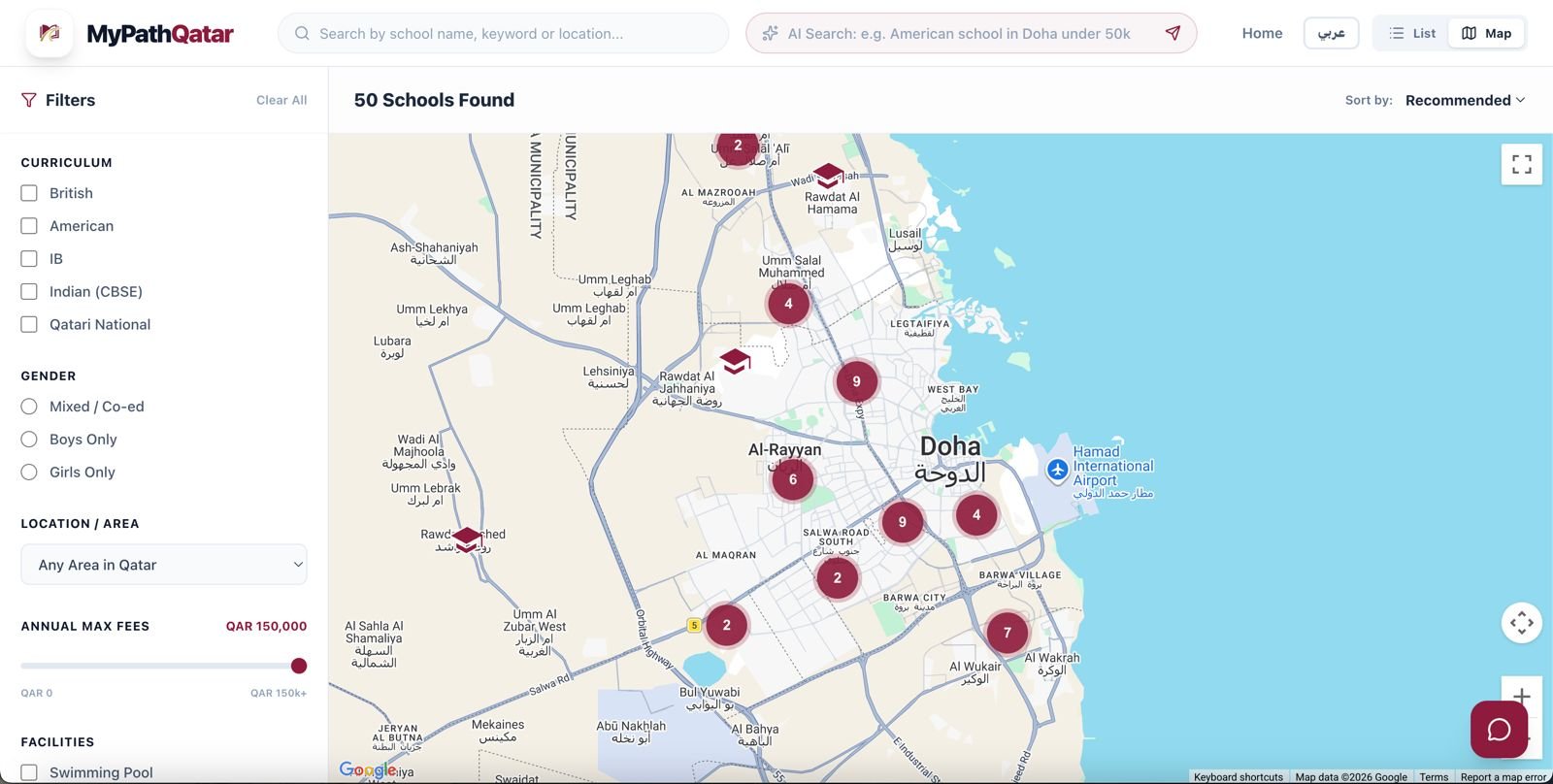
Task: Click the MyPathQatar logo icon
Action: (50, 33)
